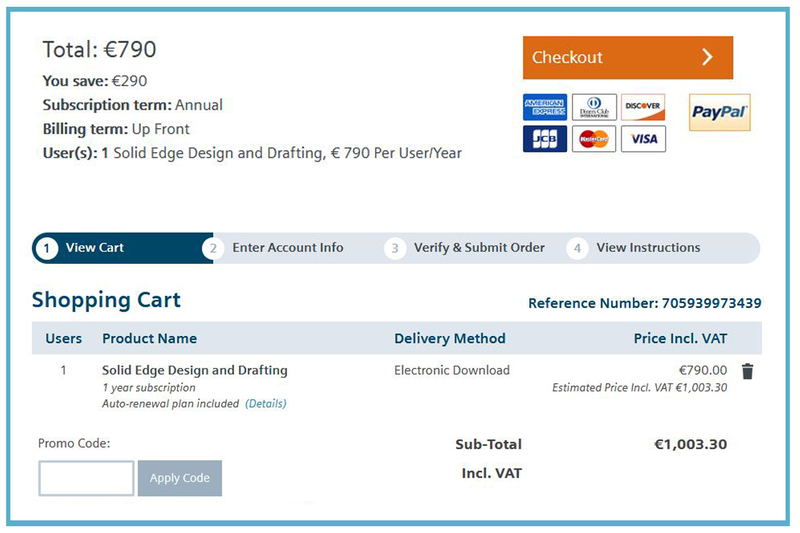Click the You save: €290 line

(x=95, y=81)
